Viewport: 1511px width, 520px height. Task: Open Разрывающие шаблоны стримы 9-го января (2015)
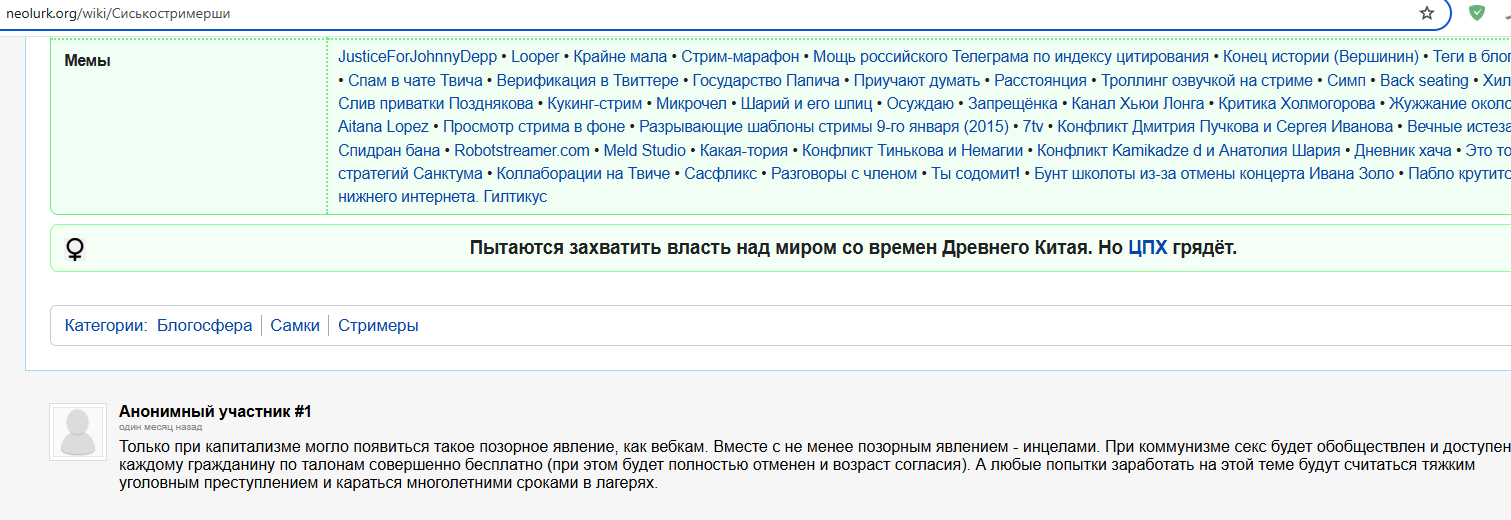click(824, 127)
